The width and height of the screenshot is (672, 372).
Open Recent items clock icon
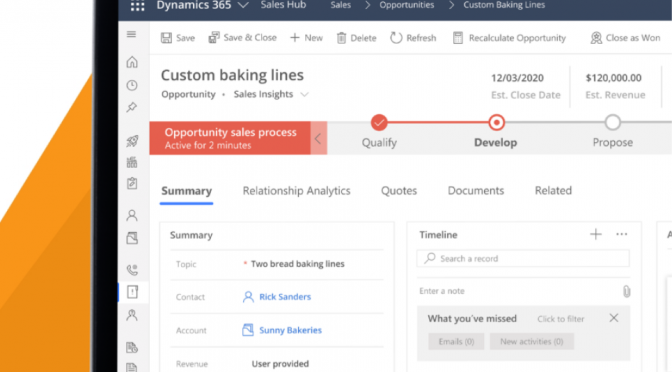pyautogui.click(x=132, y=85)
